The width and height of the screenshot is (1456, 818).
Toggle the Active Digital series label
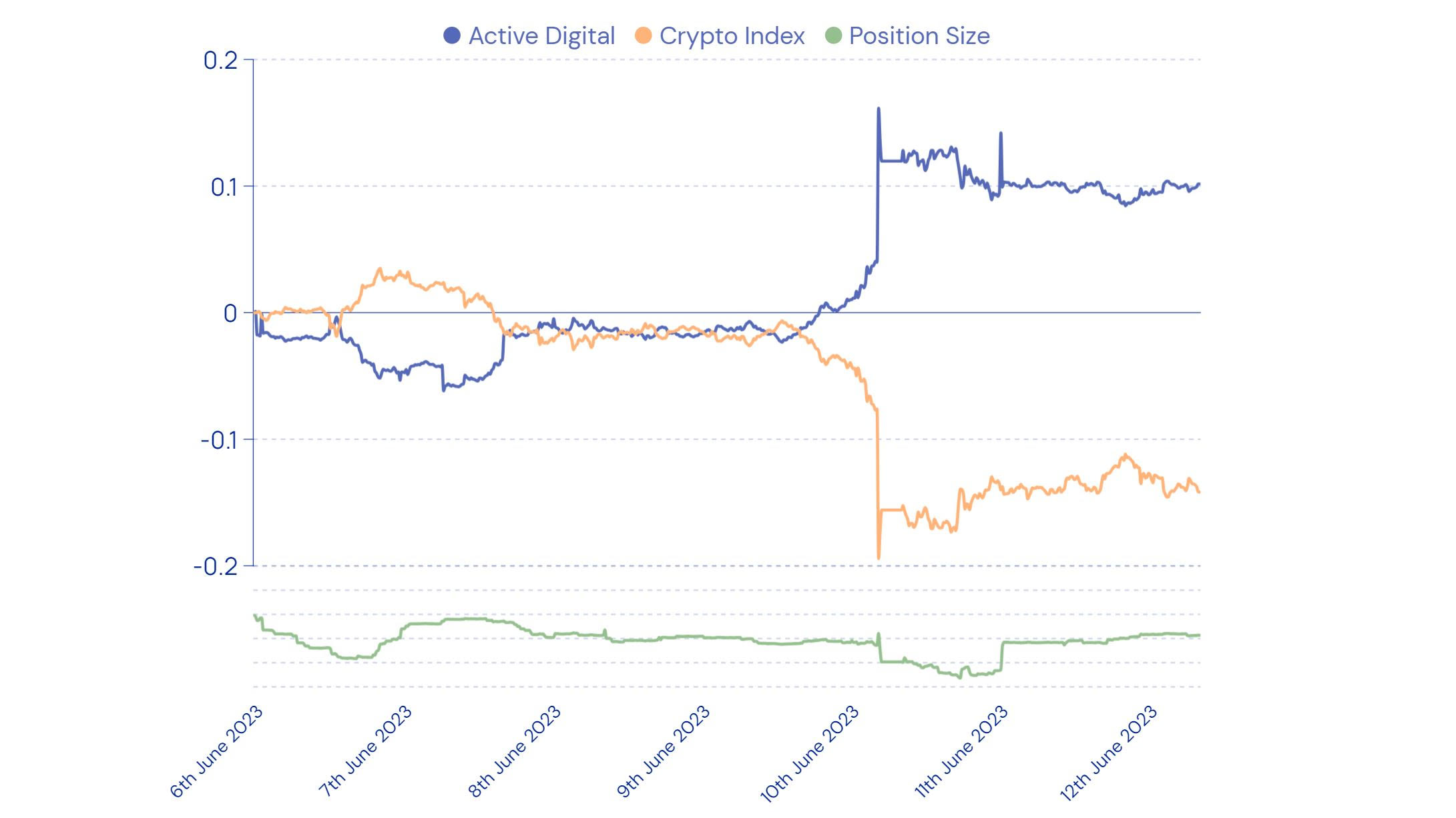pos(541,36)
